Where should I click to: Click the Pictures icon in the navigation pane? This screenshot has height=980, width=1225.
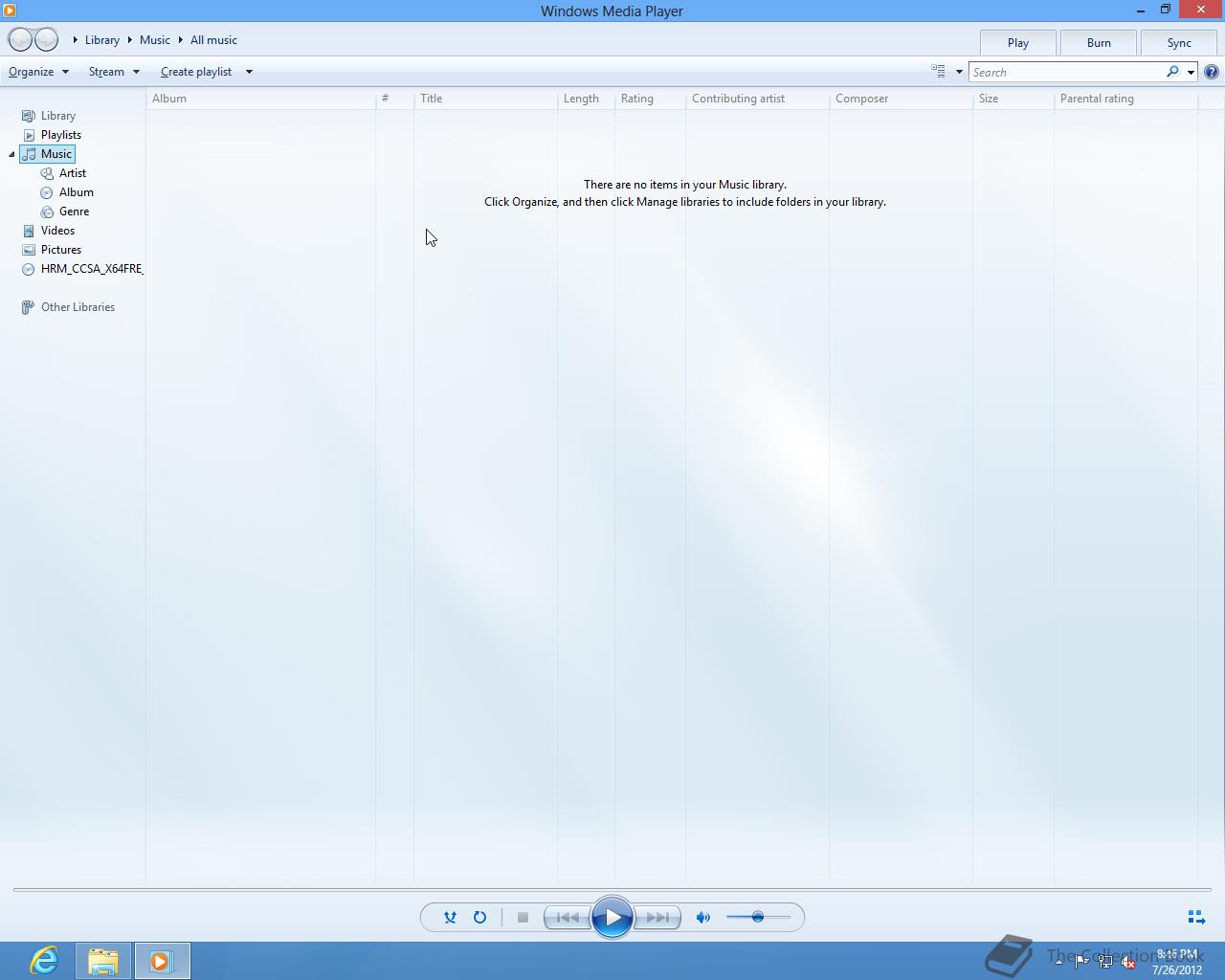[29, 250]
